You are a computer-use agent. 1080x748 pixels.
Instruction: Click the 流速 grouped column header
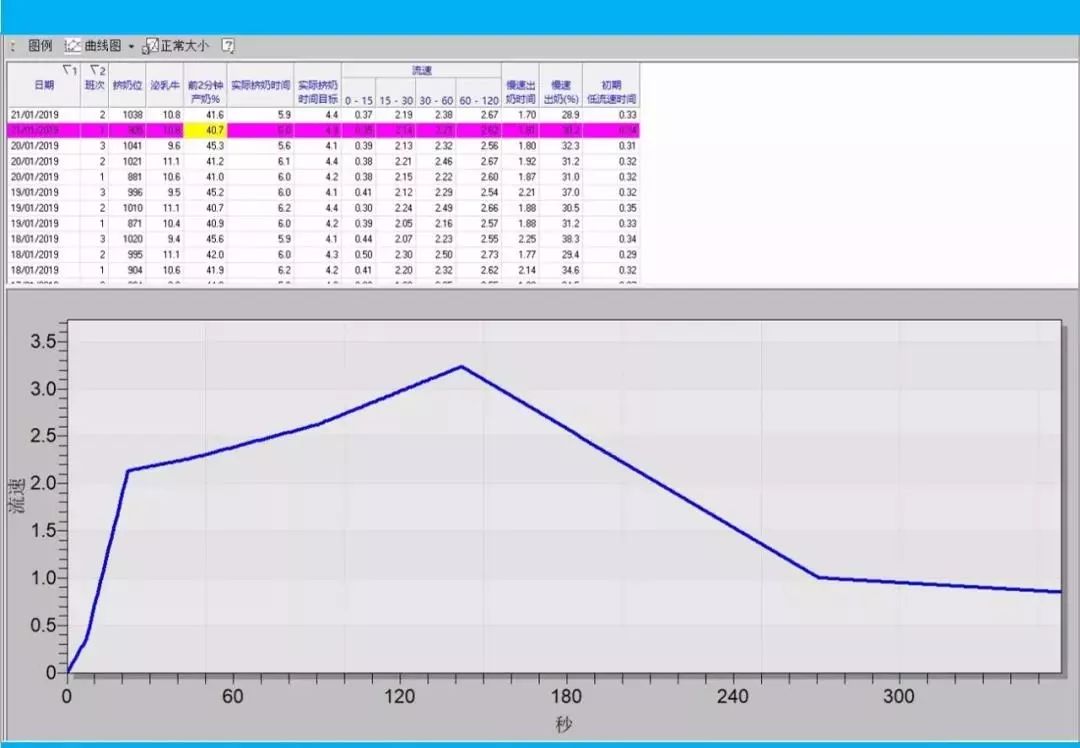(x=421, y=71)
